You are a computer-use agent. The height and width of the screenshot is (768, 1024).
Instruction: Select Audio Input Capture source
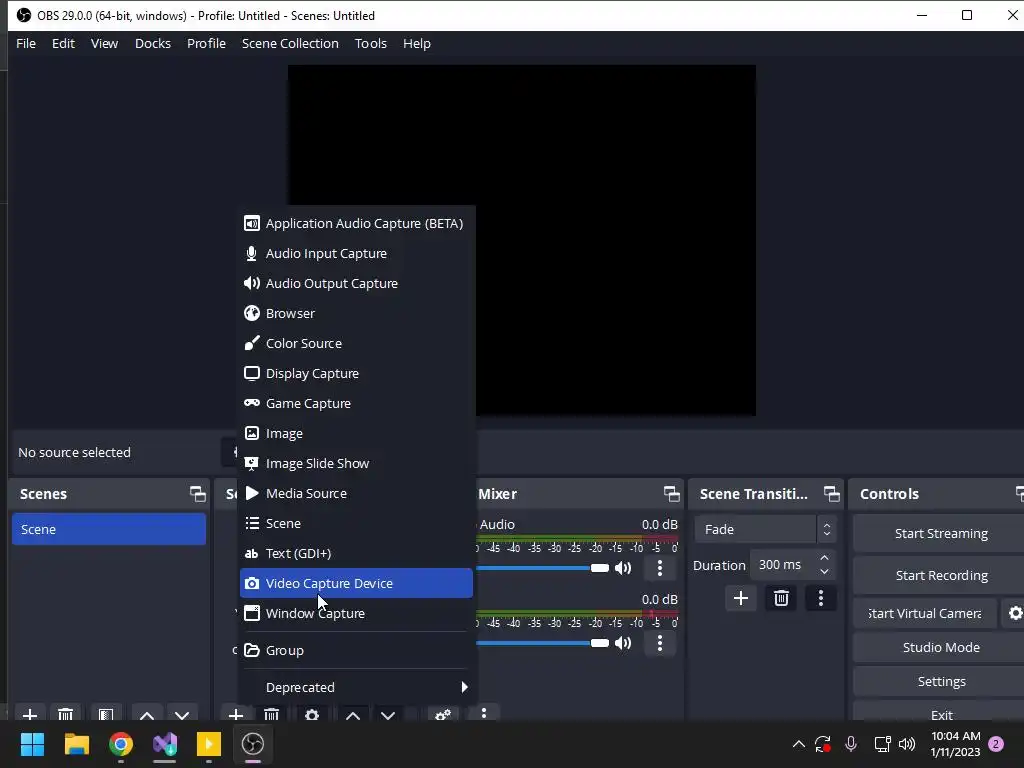356,253
